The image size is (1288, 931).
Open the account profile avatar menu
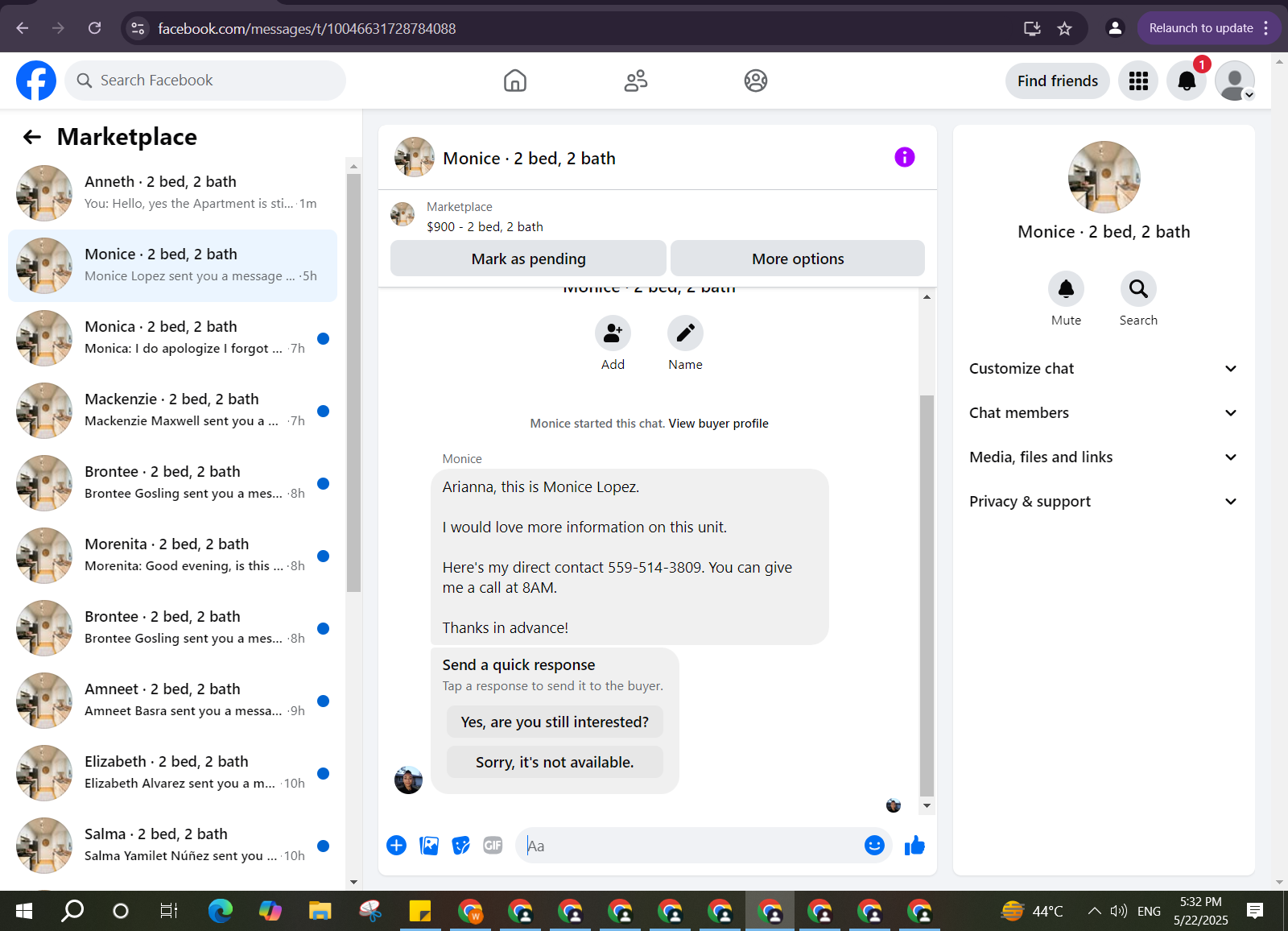pos(1235,81)
